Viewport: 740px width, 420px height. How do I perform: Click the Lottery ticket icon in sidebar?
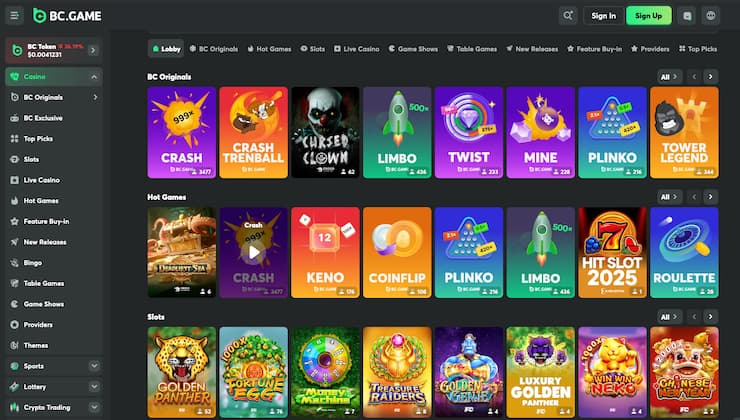15,387
